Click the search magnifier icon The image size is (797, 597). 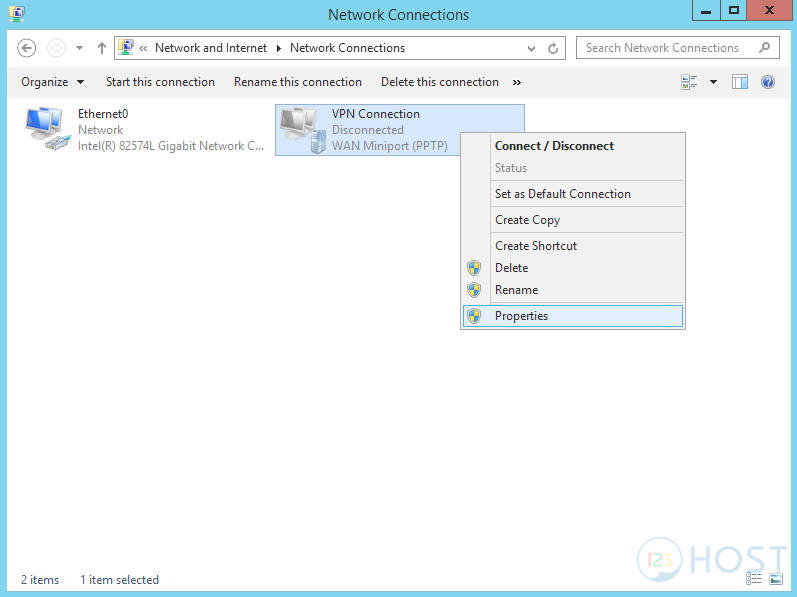click(x=764, y=48)
